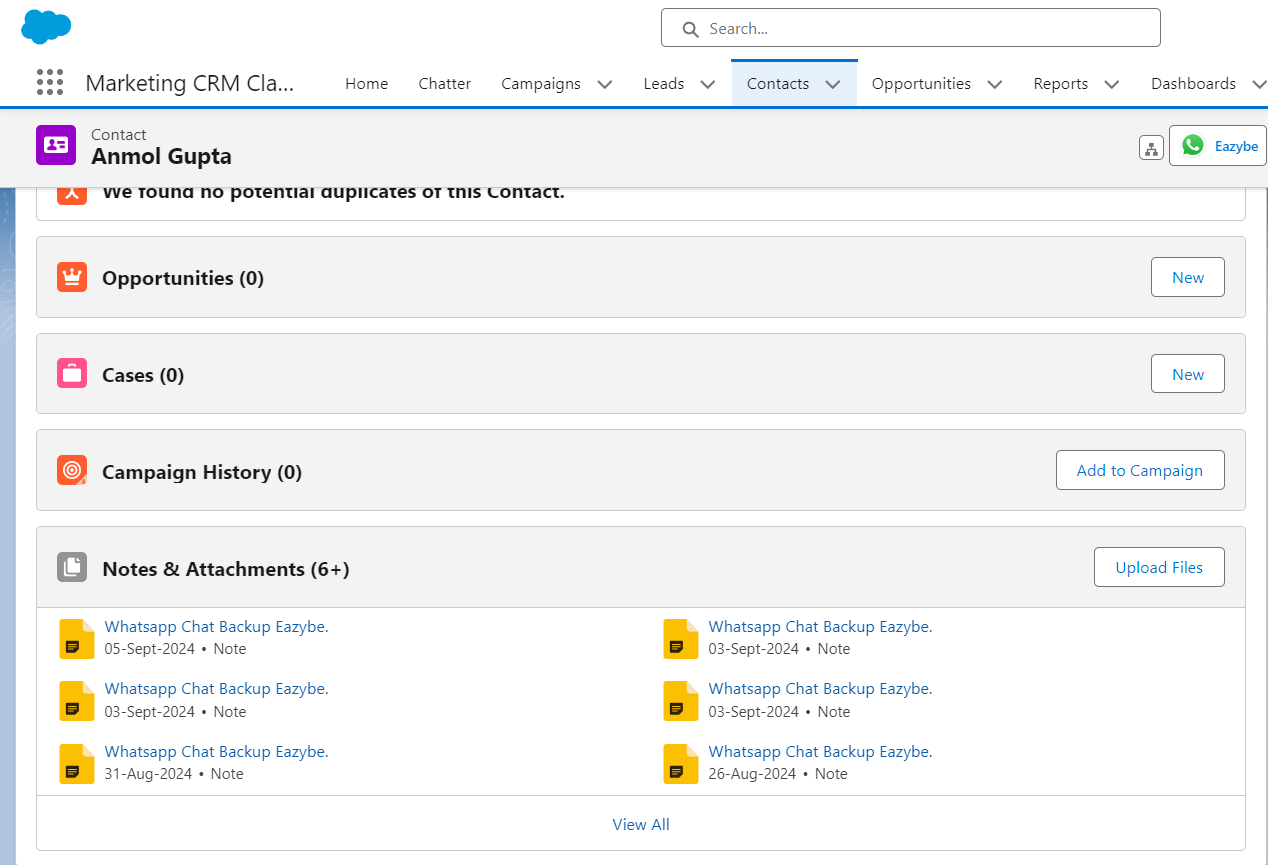The height and width of the screenshot is (865, 1268).
Task: Open the 31-Aug-2024 Whatsapp Chat Backup note
Action: coord(217,751)
